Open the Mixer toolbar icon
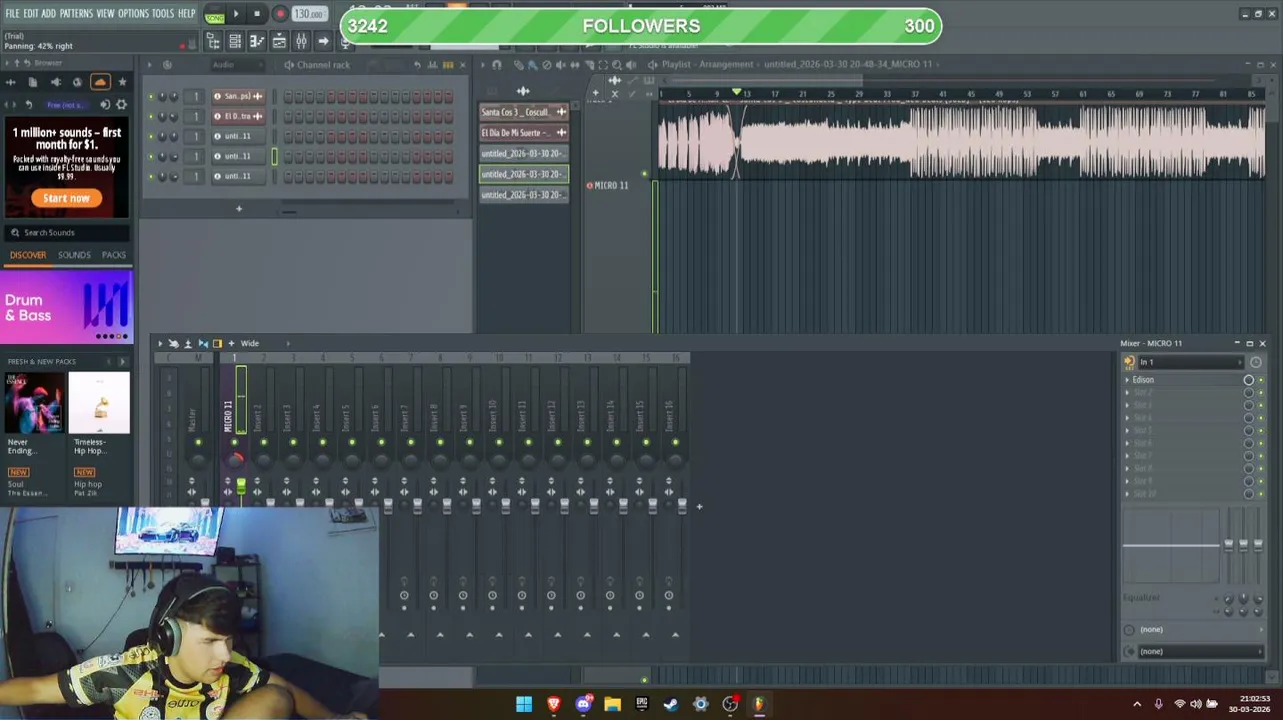Viewport: 1283px width, 720px height. tap(301, 41)
